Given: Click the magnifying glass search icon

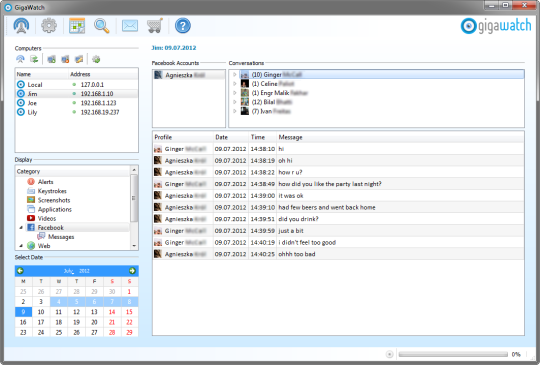Looking at the screenshot, I should click(102, 25).
